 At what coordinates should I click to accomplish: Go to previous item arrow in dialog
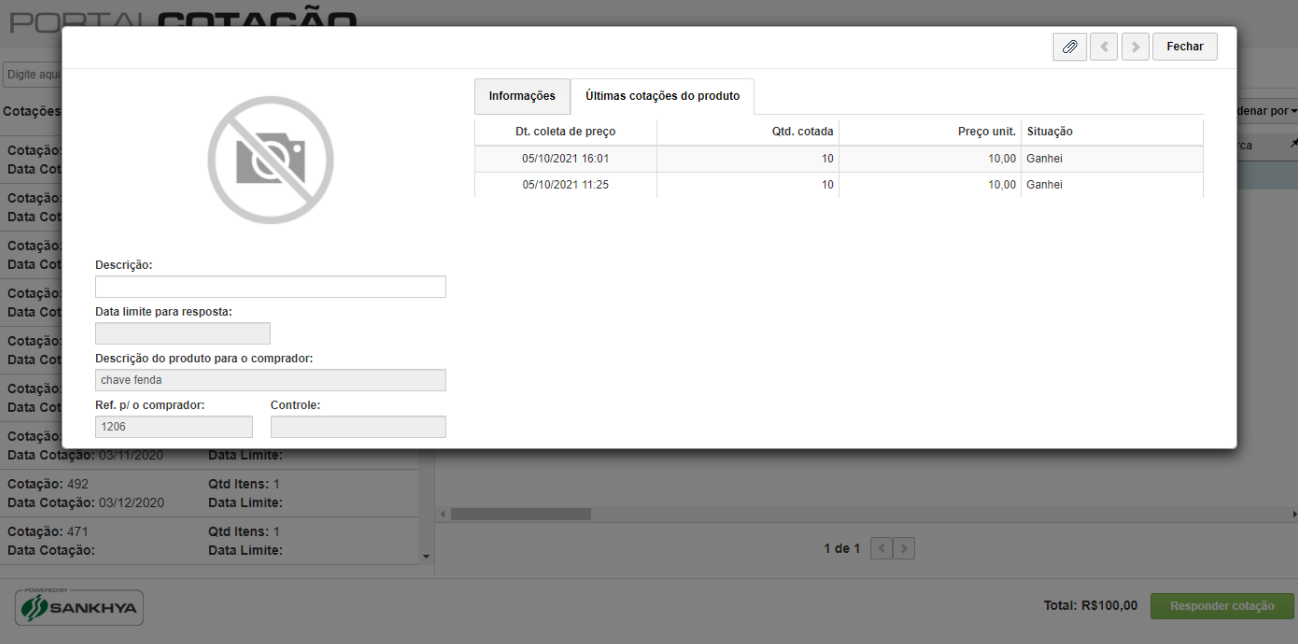(x=1103, y=47)
